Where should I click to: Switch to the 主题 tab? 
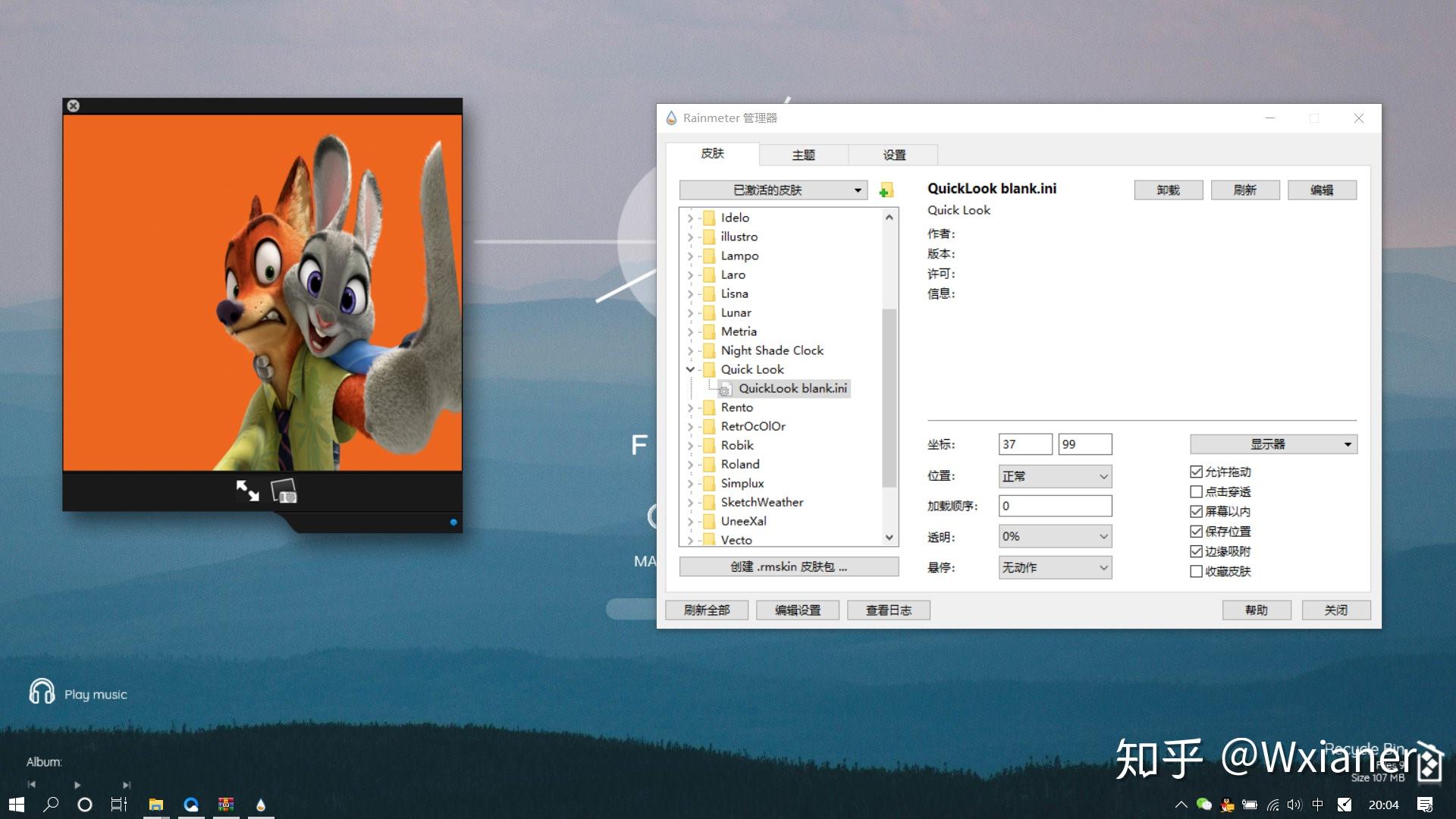[x=803, y=155]
